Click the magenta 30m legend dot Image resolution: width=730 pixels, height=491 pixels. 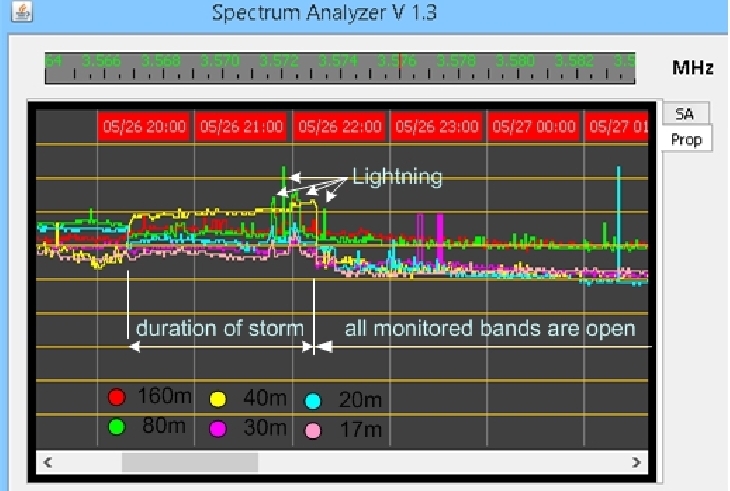tap(217, 428)
